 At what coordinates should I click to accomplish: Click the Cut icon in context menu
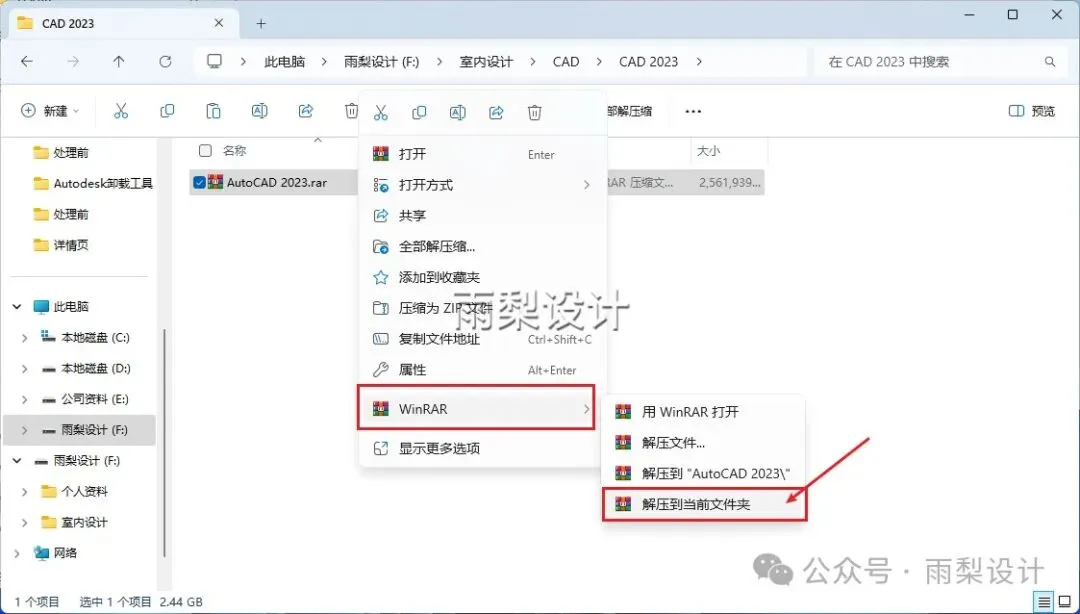click(x=381, y=113)
